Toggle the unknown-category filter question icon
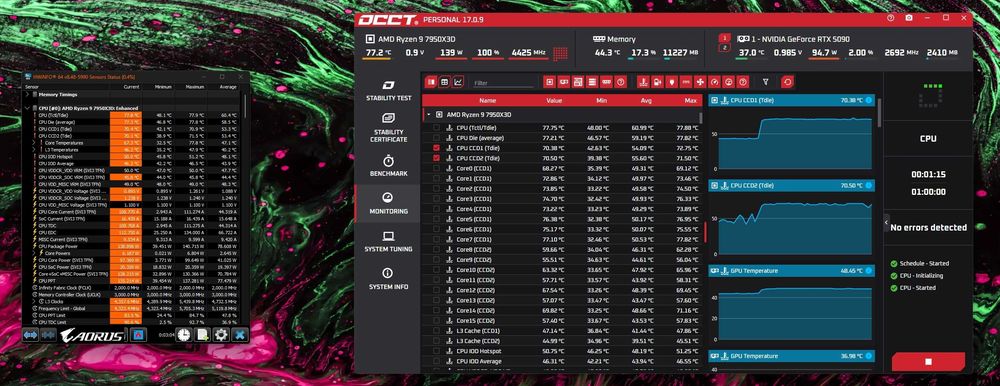The height and width of the screenshot is (386, 1000). point(621,82)
